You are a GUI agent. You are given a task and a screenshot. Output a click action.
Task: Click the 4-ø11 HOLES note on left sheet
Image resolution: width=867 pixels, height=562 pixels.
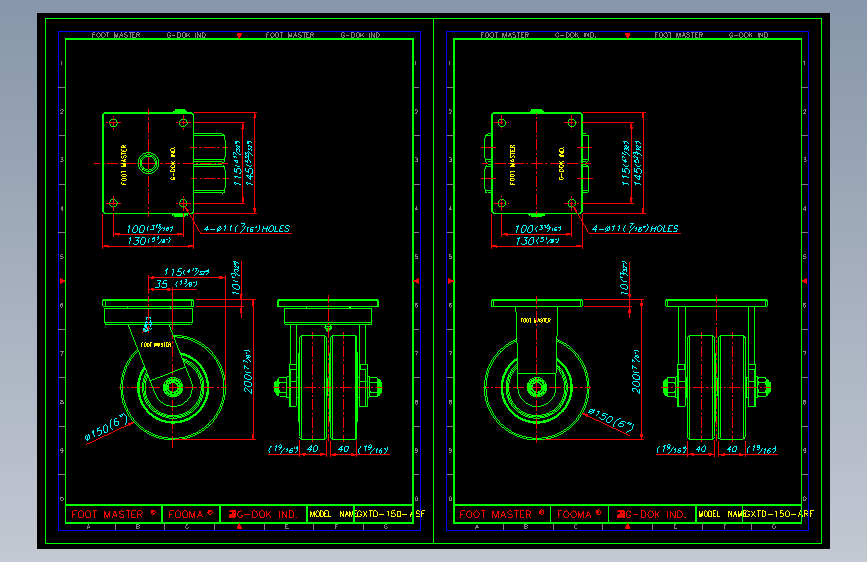pyautogui.click(x=247, y=228)
